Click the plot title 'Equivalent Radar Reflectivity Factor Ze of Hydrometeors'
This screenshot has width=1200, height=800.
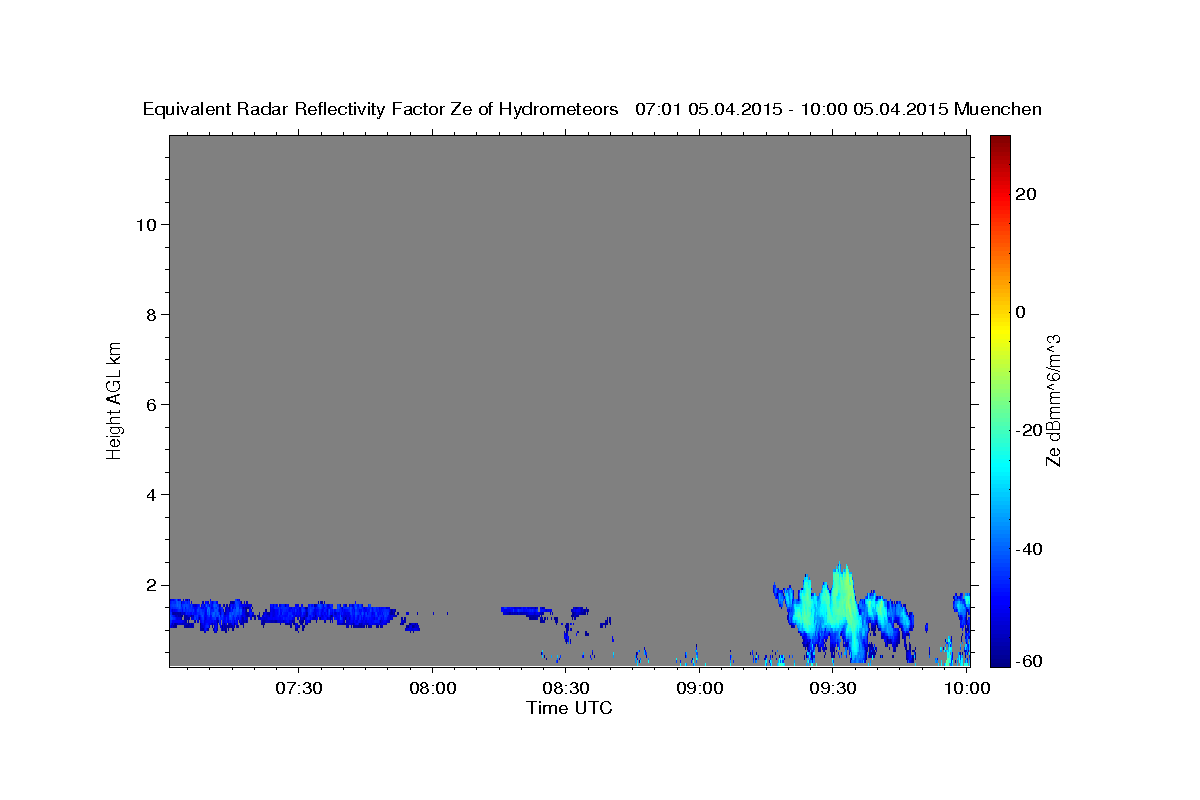click(x=381, y=109)
